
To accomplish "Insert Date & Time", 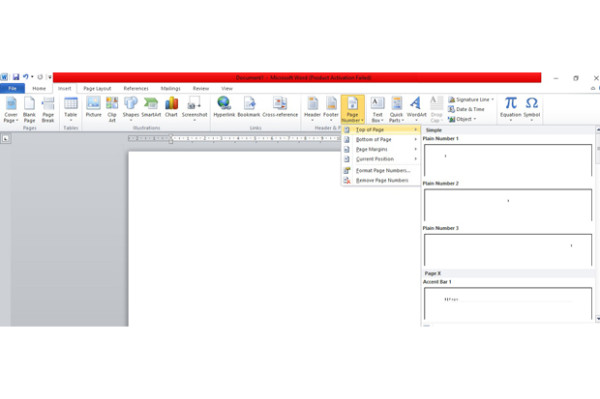I will 466,109.
